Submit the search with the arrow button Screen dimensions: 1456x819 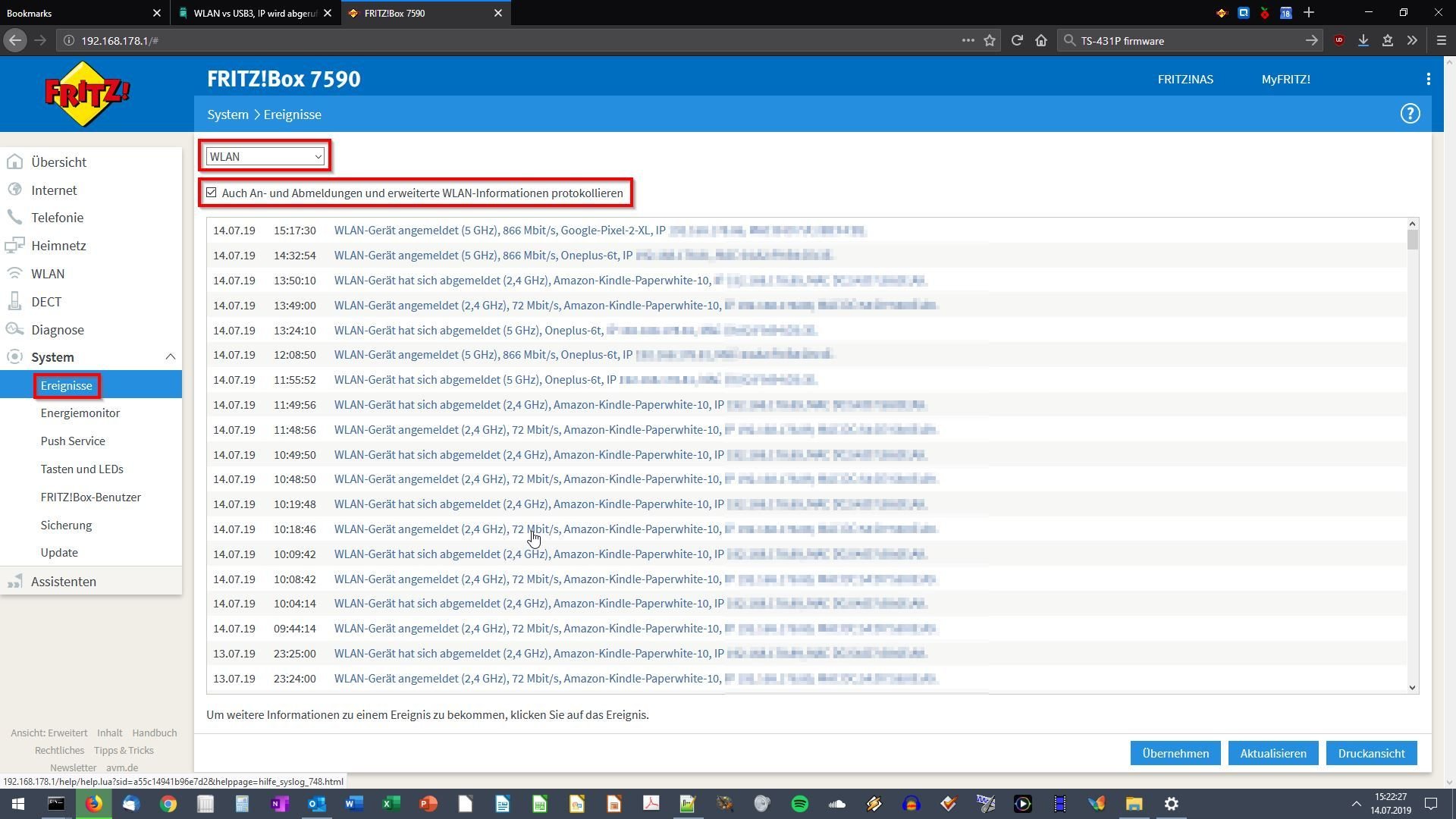click(1311, 41)
